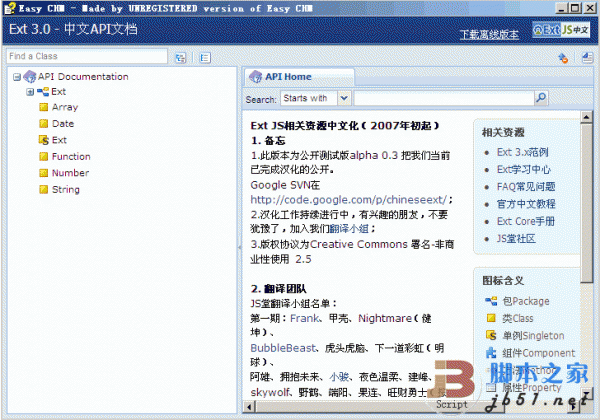Click the API Documentation root icon
600x420 pixels.
click(30, 77)
